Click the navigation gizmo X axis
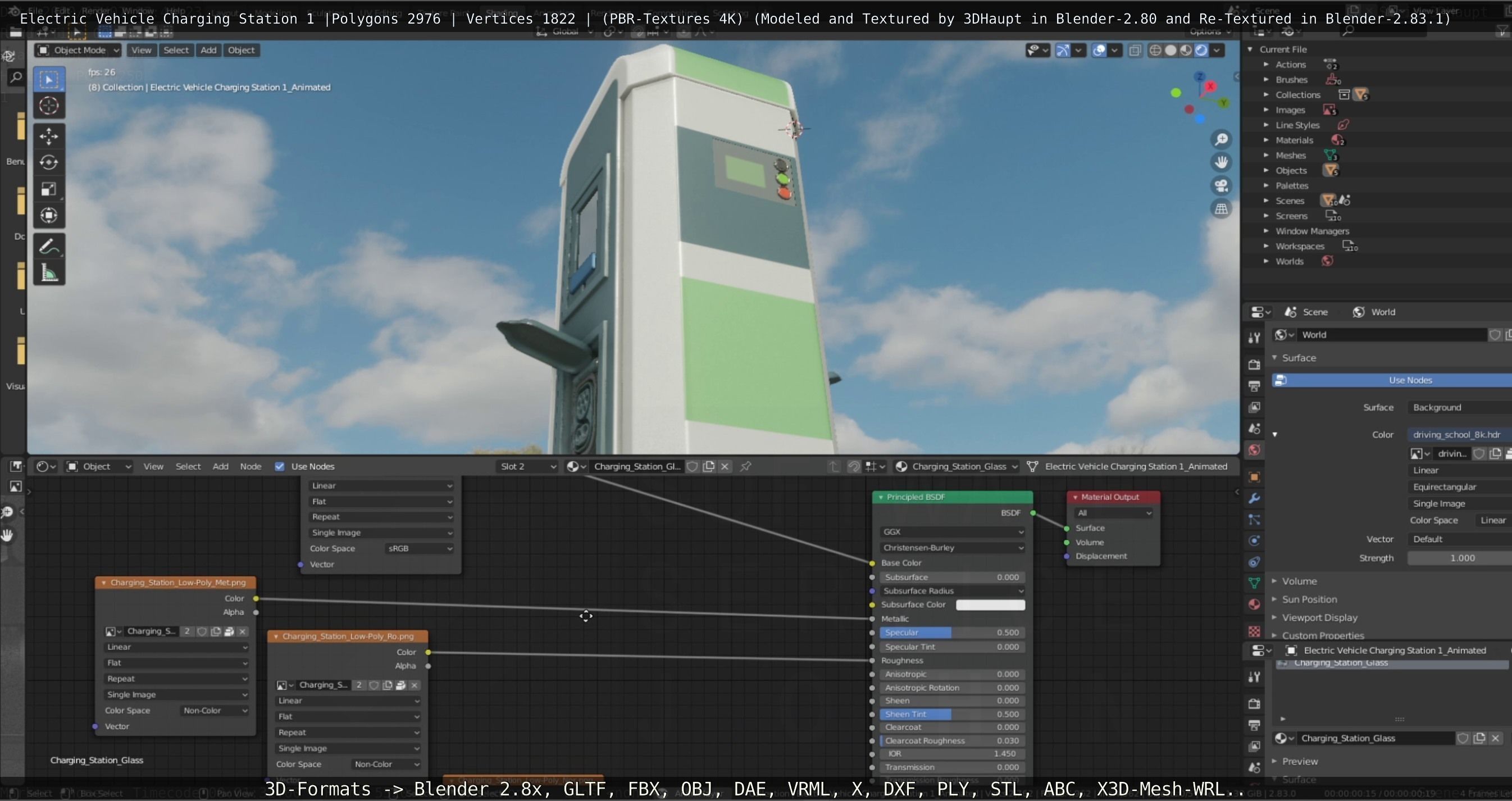This screenshot has height=801, width=1512. point(1210,87)
